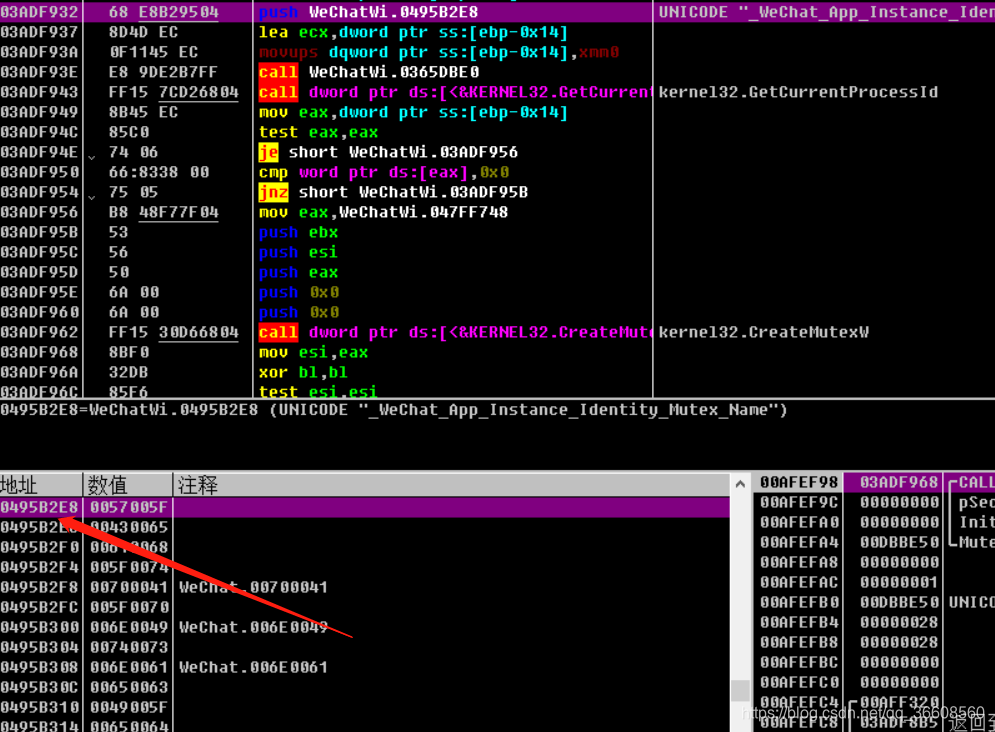Select dump row 0495B300 with WeChat.006E0049

pos(365,627)
